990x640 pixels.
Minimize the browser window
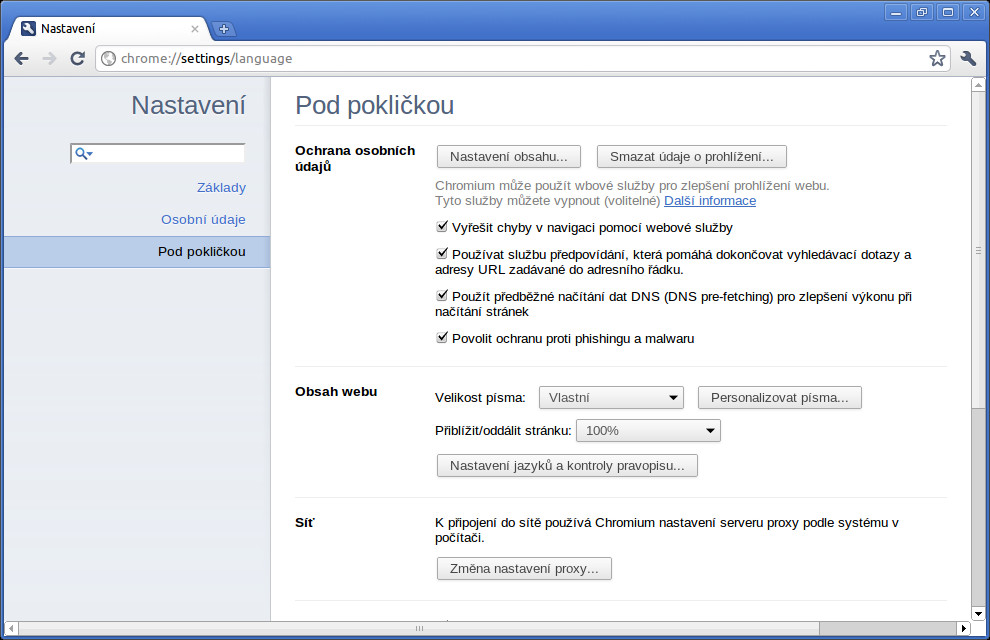pos(895,12)
